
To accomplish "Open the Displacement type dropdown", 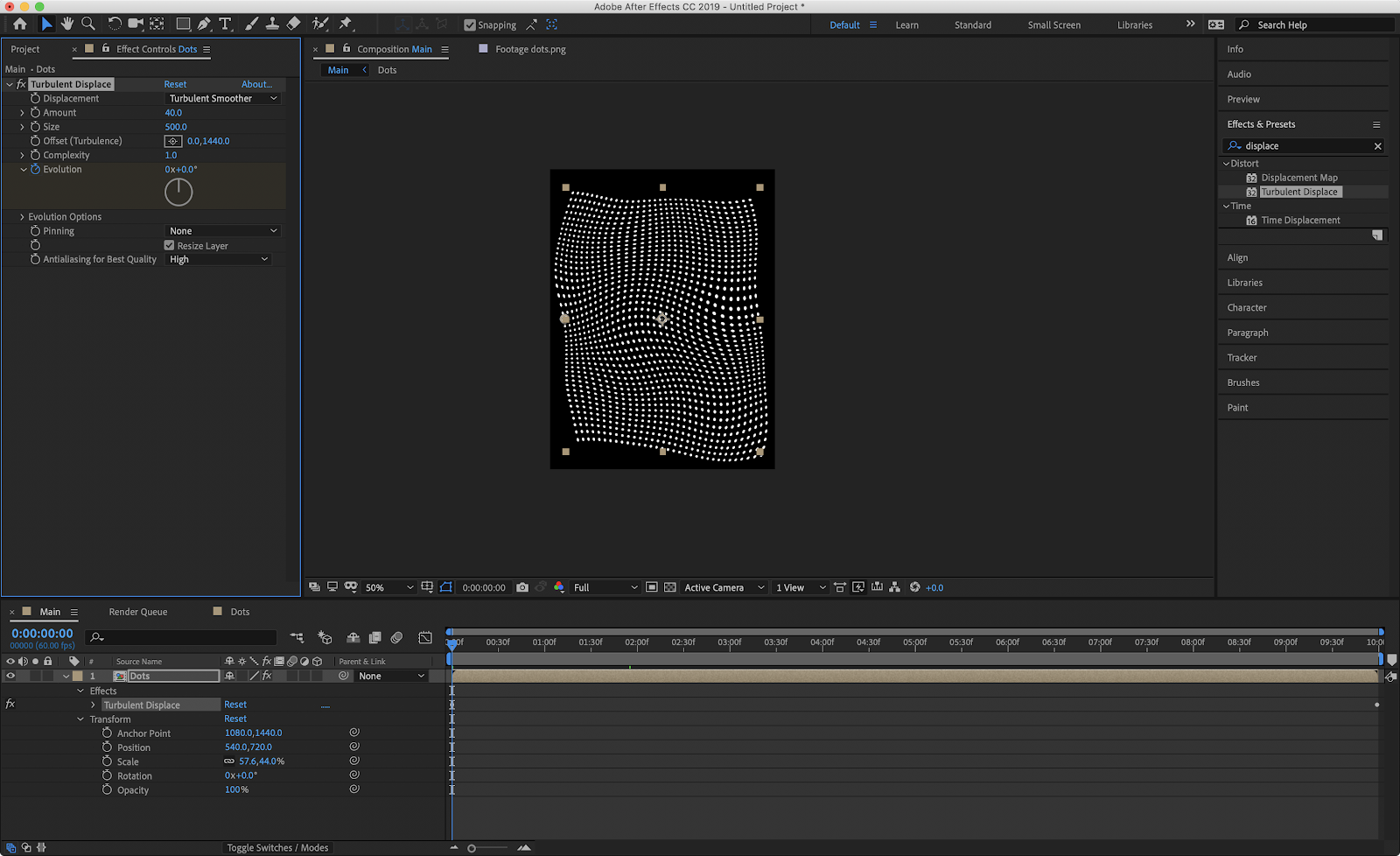I will tap(222, 99).
